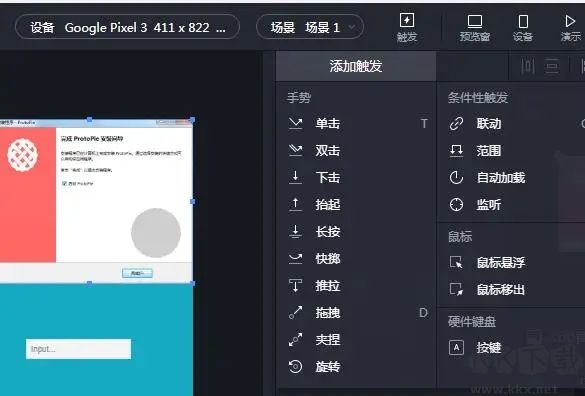This screenshot has width=585, height=396.
Task: Open the 预览窗 preview window
Action: [475, 27]
